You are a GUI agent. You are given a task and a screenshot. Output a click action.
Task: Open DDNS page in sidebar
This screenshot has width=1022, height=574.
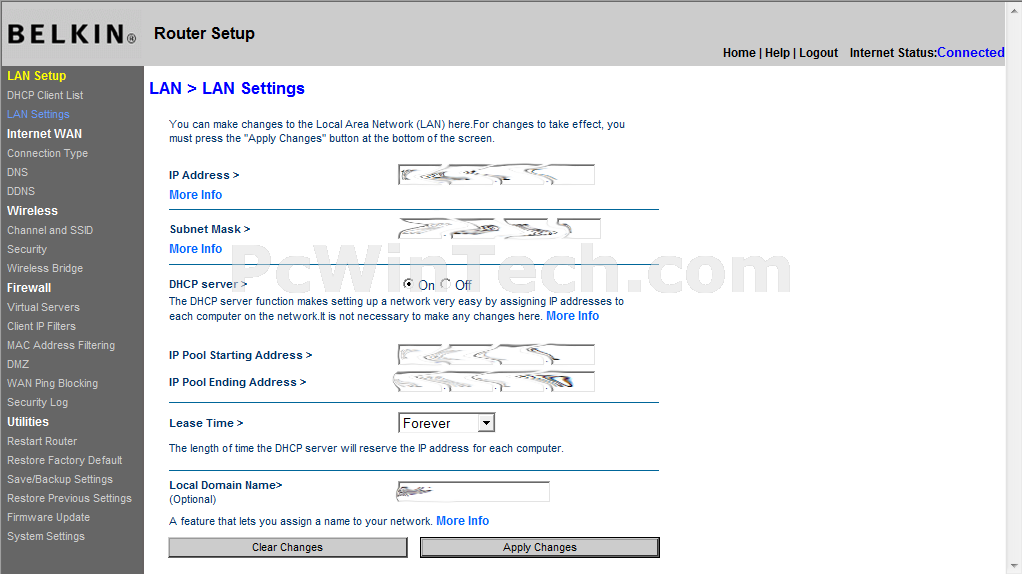coord(21,191)
